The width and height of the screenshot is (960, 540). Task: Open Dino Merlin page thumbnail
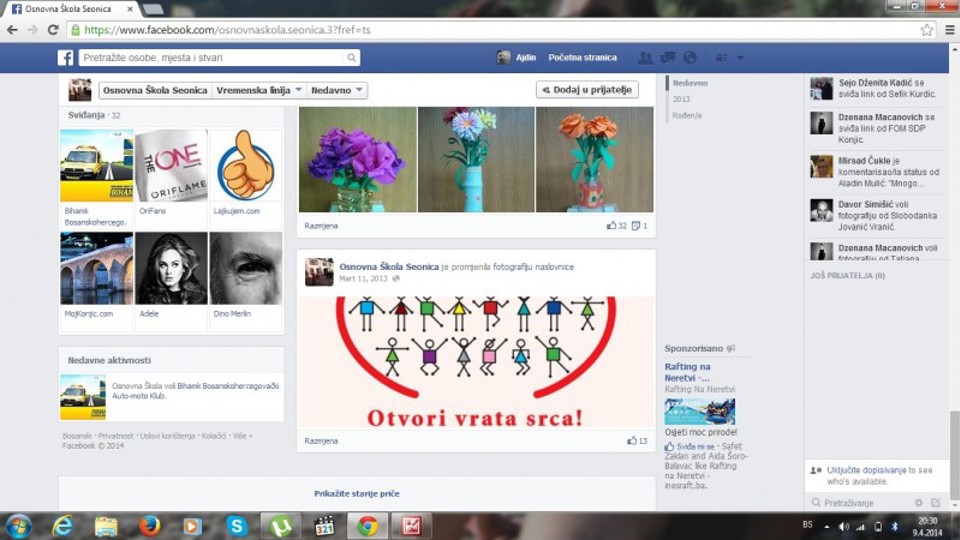[x=246, y=268]
